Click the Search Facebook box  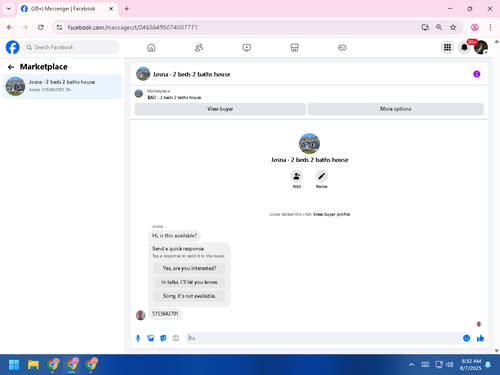(71, 47)
